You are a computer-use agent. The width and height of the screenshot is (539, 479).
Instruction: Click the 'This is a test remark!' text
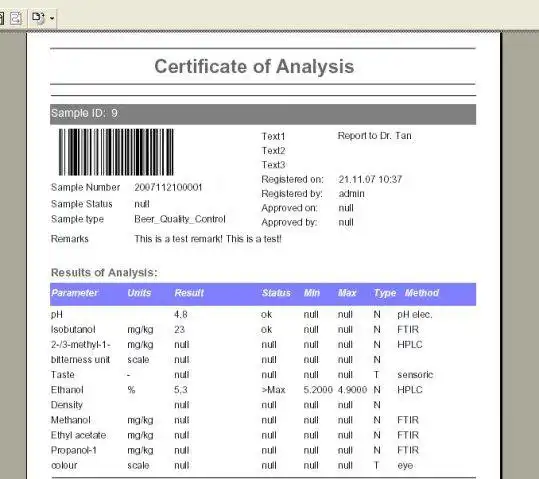coord(178,239)
